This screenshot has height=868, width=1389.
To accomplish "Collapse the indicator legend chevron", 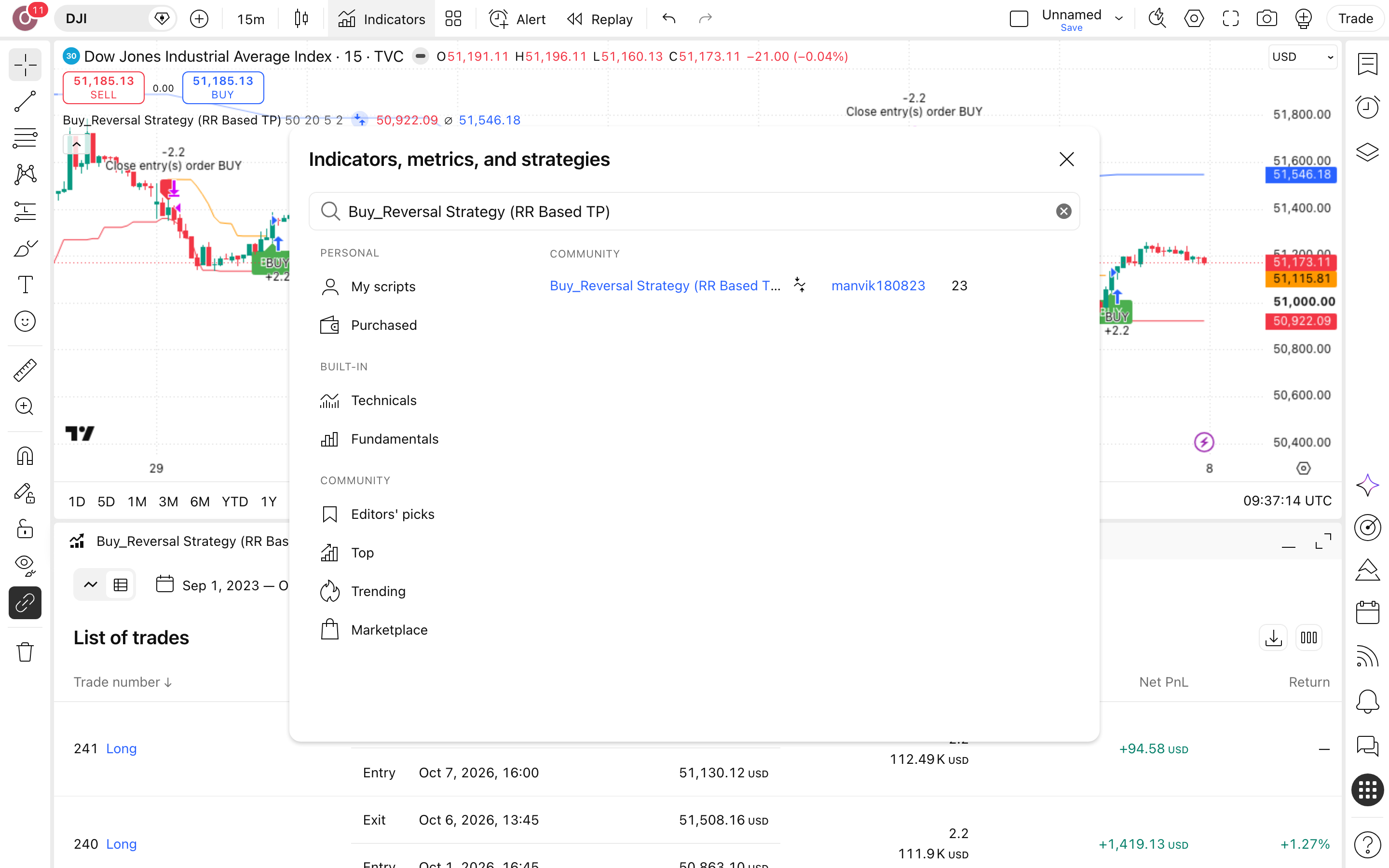I will tap(76, 145).
